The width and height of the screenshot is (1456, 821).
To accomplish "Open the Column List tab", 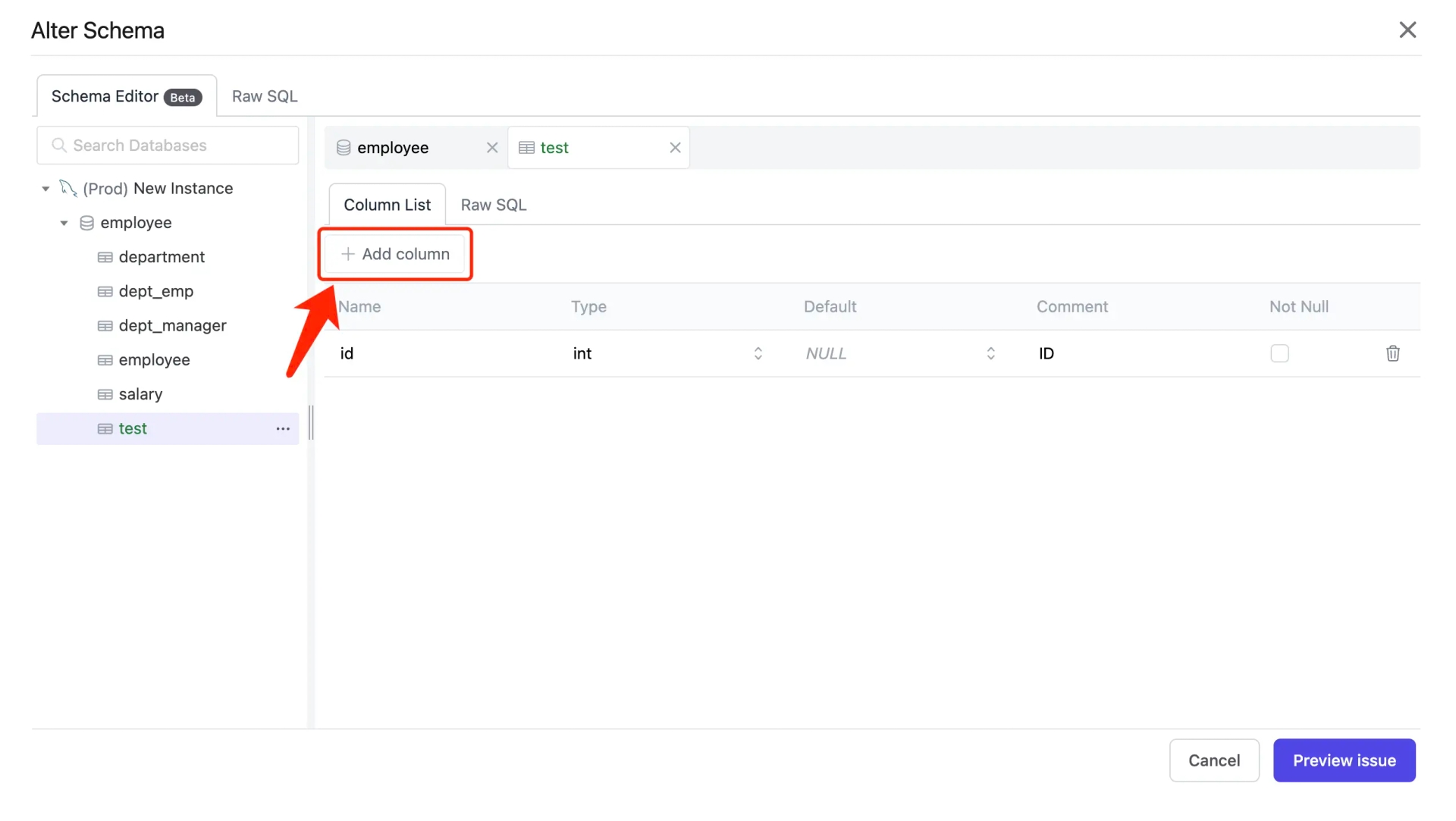I will pyautogui.click(x=387, y=205).
